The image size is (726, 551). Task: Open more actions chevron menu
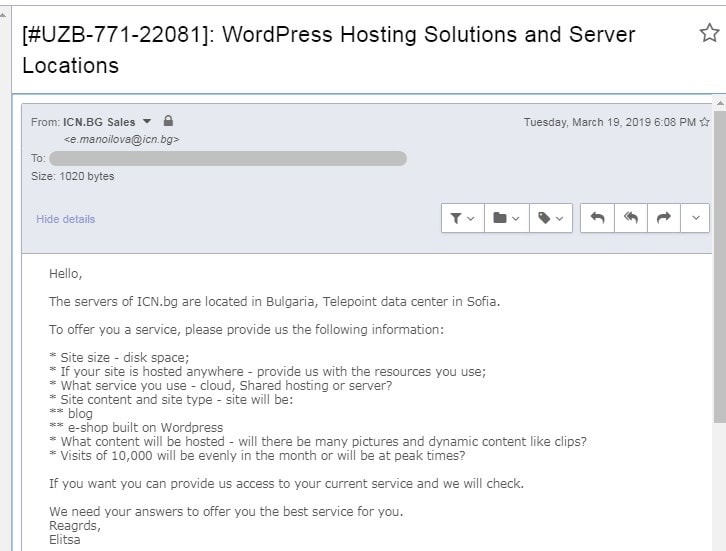pos(695,218)
